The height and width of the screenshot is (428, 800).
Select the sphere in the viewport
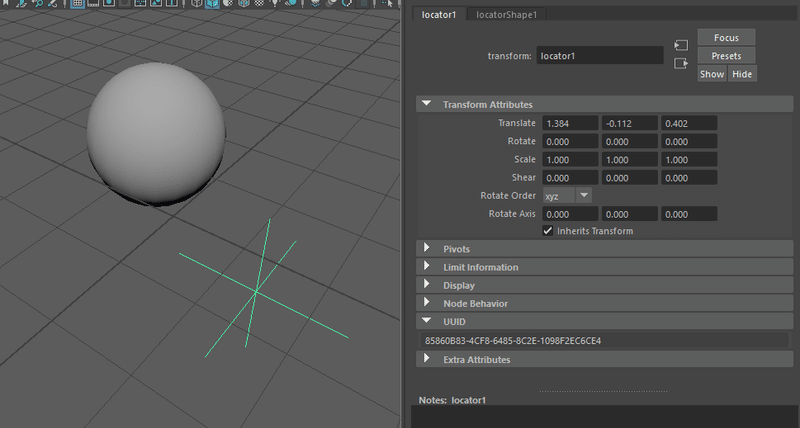tap(156, 134)
